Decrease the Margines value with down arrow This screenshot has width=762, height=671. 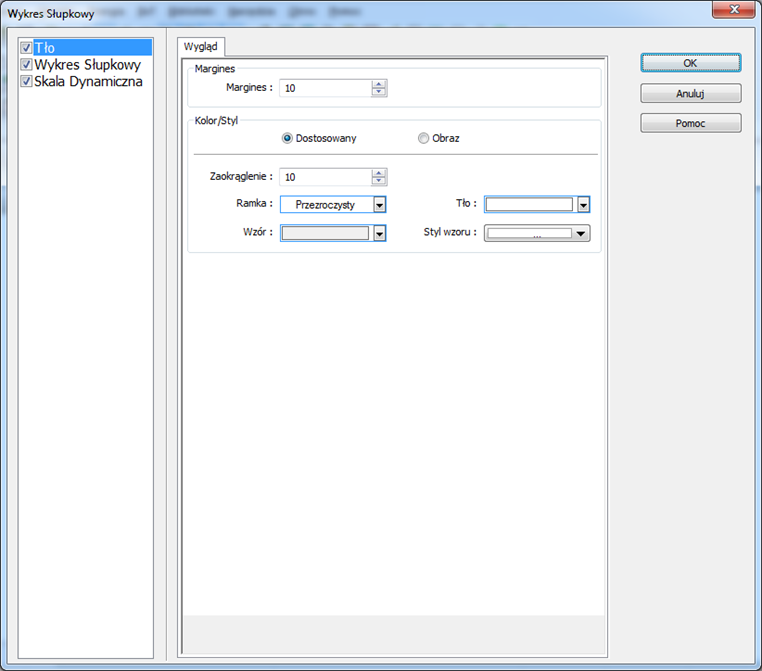pyautogui.click(x=379, y=92)
